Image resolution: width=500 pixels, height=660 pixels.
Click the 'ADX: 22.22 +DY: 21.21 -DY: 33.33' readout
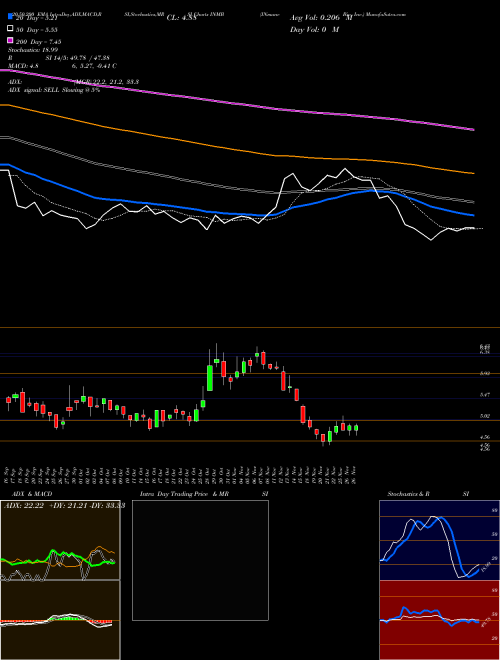[64, 505]
